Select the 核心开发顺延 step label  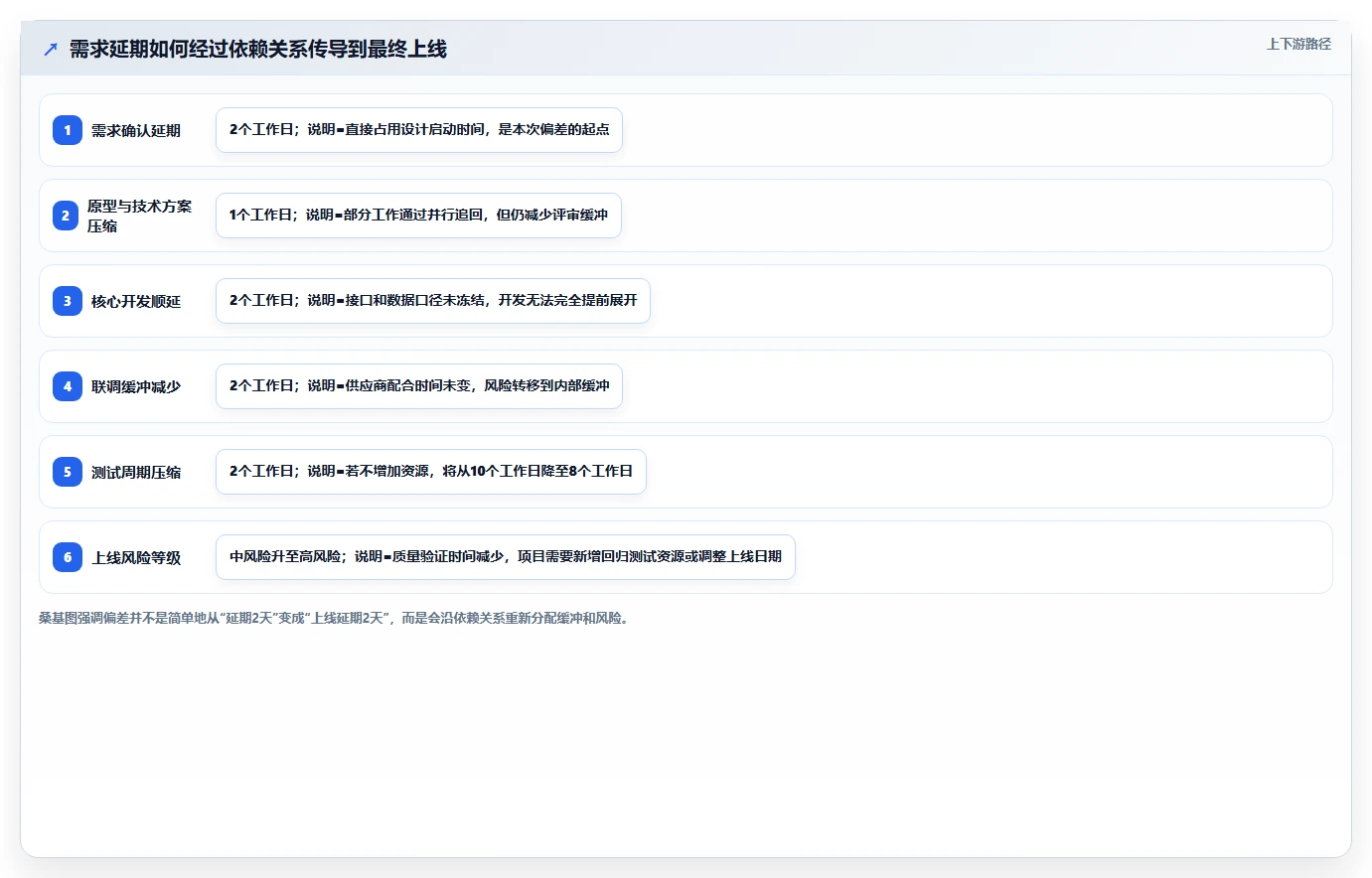point(136,301)
